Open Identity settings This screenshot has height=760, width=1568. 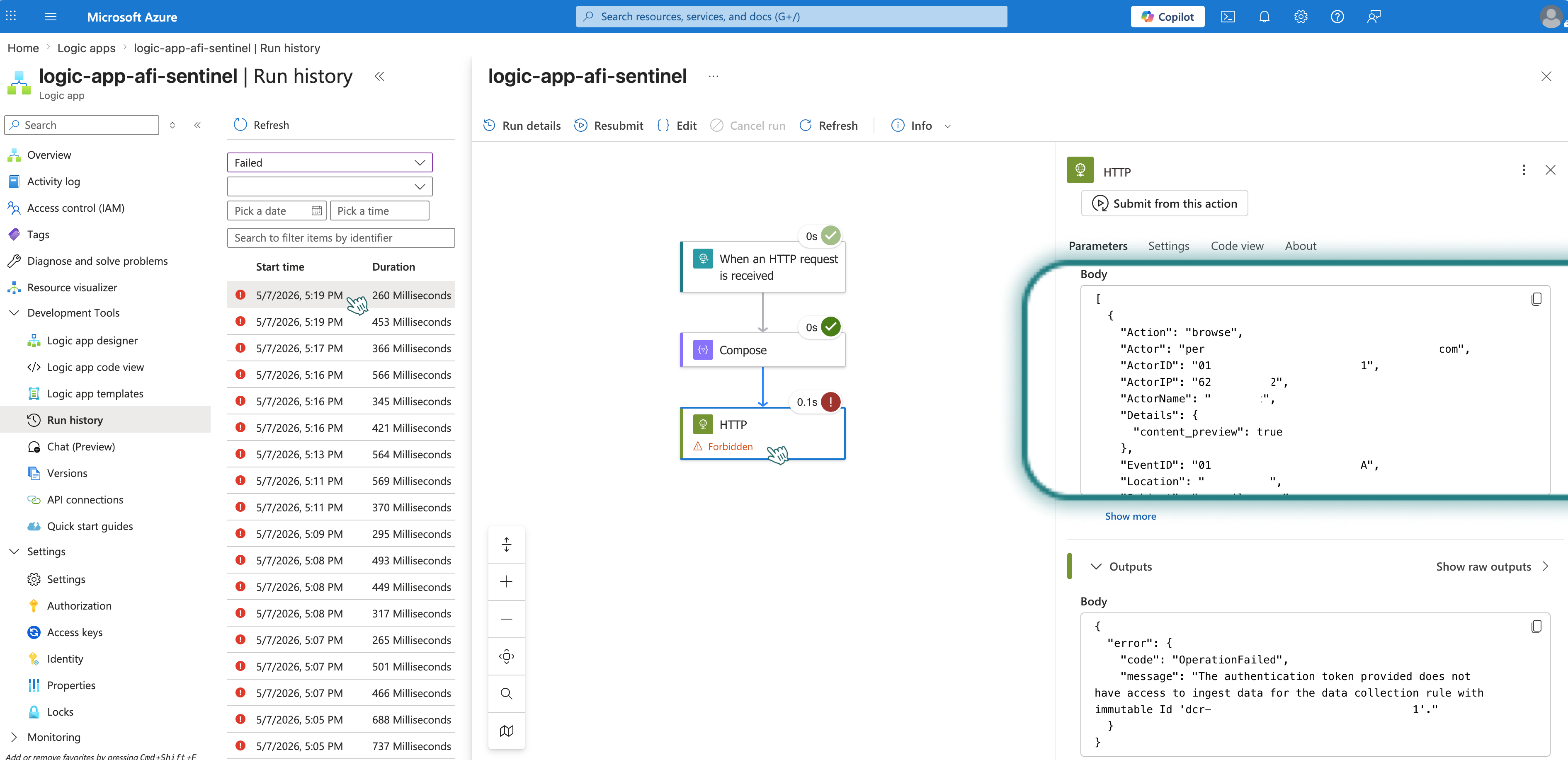click(x=65, y=659)
